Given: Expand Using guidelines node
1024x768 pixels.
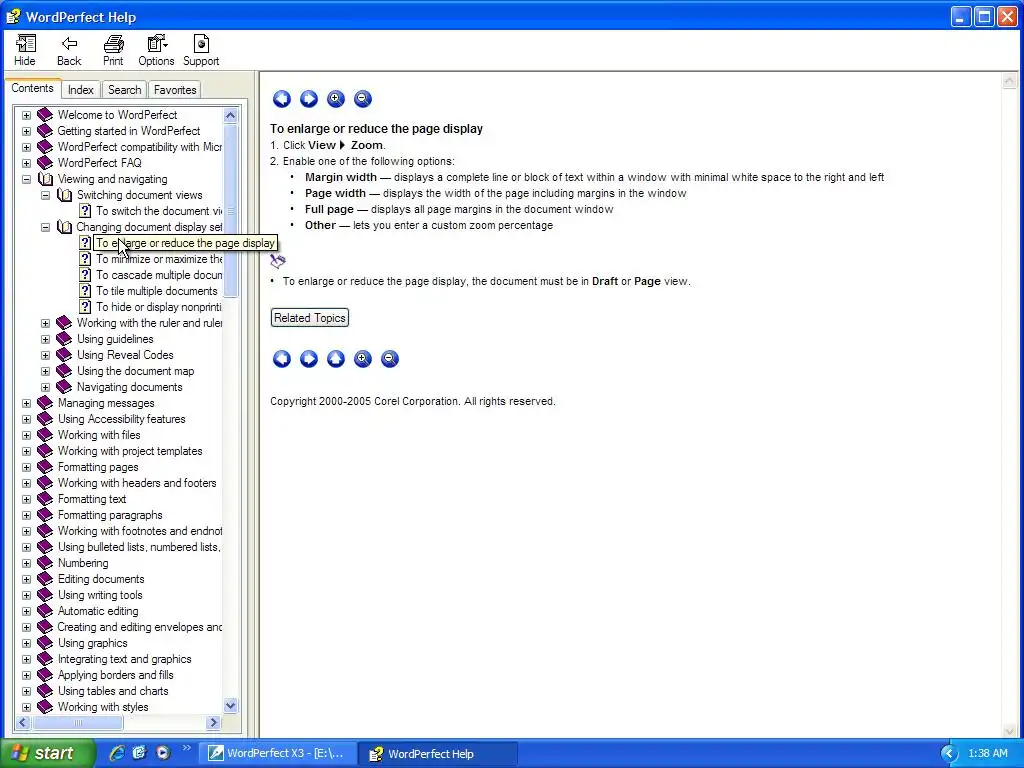Looking at the screenshot, I should pyautogui.click(x=45, y=340).
